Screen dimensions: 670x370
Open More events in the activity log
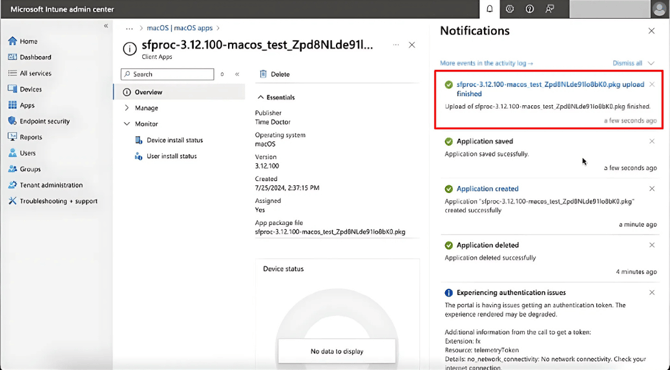coord(487,63)
